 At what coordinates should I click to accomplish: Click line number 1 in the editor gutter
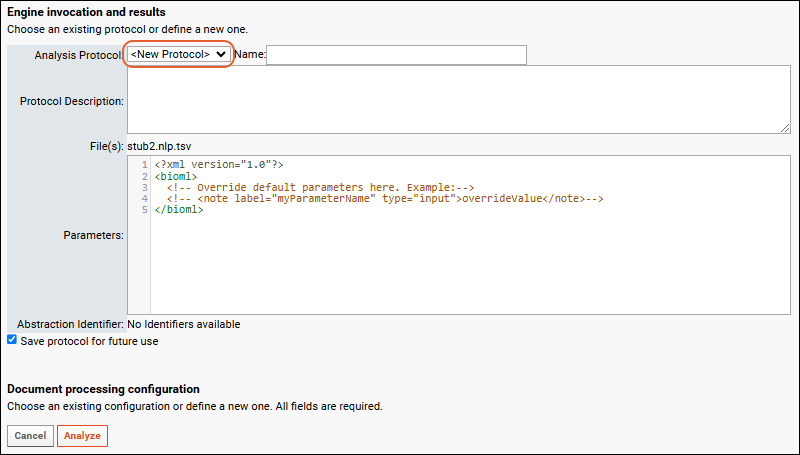tap(144, 165)
